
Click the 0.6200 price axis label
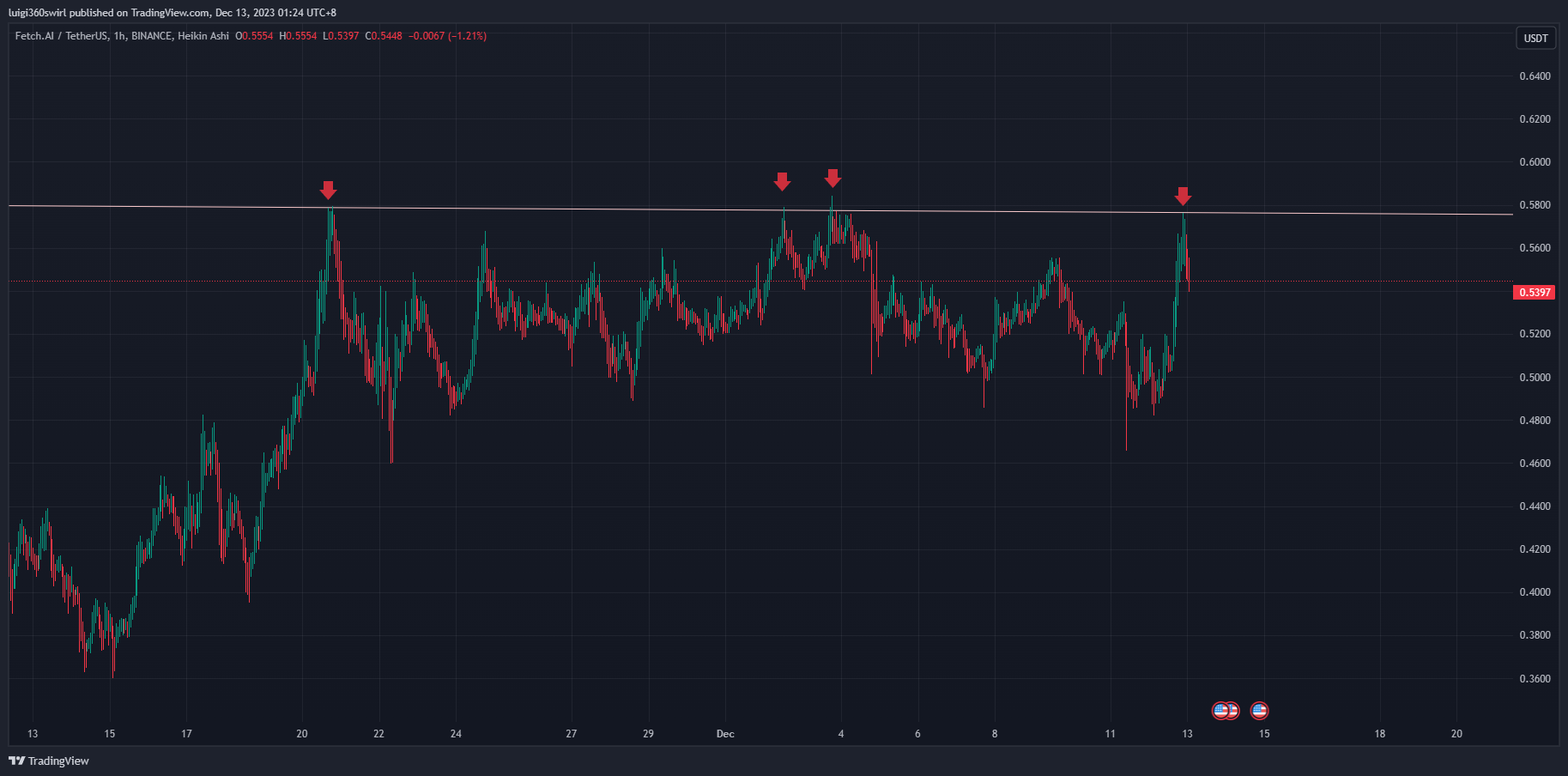[1535, 119]
